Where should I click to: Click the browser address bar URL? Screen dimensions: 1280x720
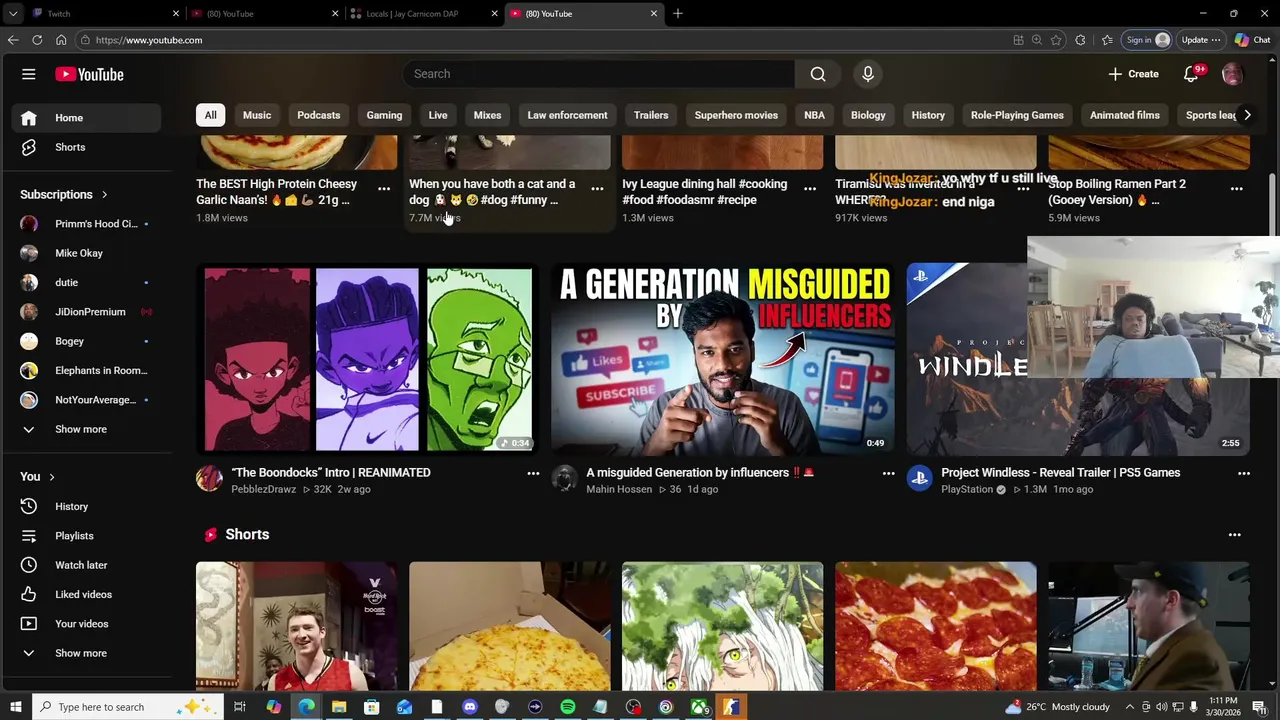click(149, 40)
